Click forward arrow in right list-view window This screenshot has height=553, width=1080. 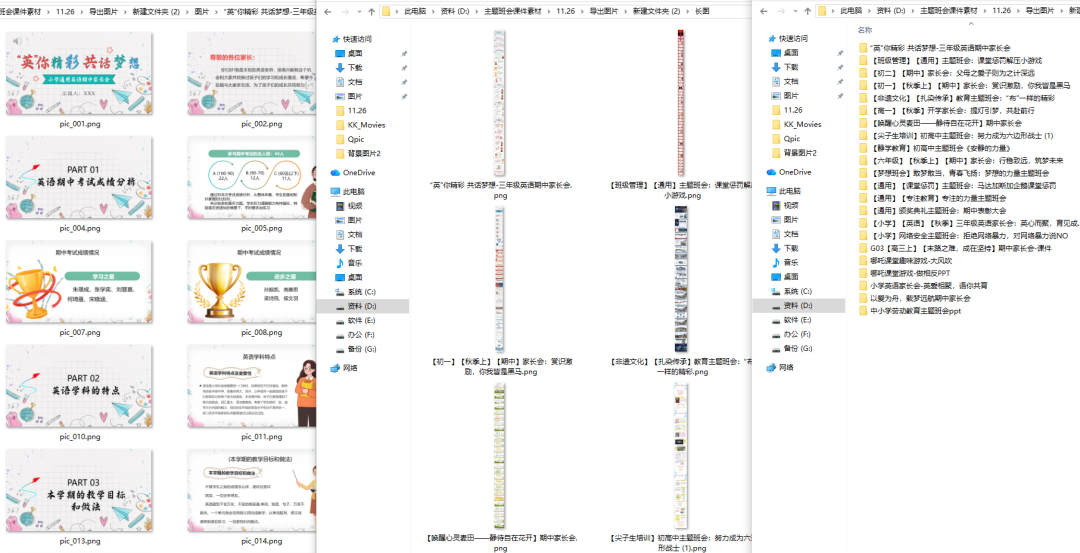click(x=780, y=11)
